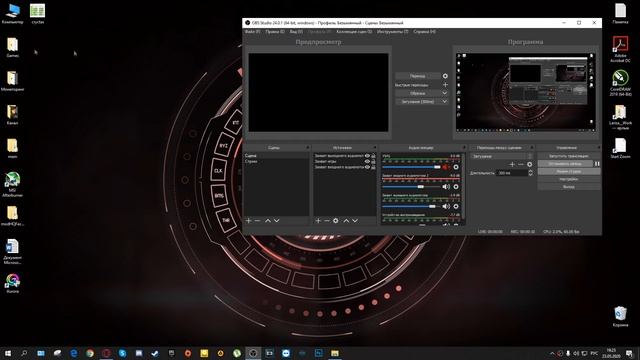The width and height of the screenshot is (640, 360).
Task: Open gear for Захват входного аудиопотока 2 mixer
Action: [x=456, y=187]
